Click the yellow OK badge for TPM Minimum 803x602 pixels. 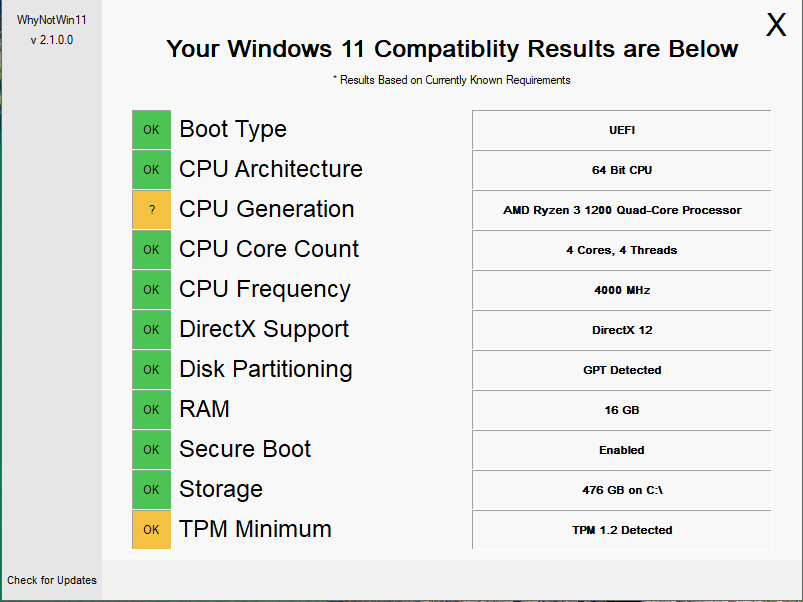pos(152,529)
